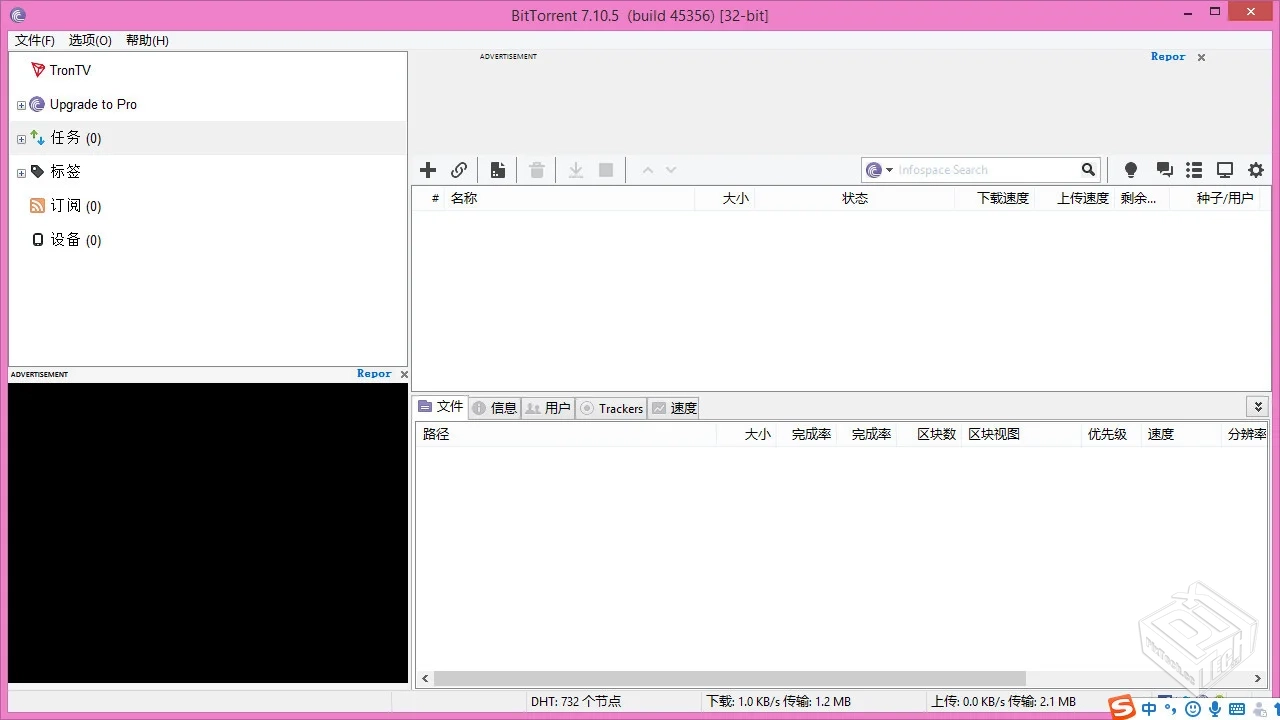Click the detailed info view icon
Viewport: 1280px width, 720px height.
[1193, 170]
